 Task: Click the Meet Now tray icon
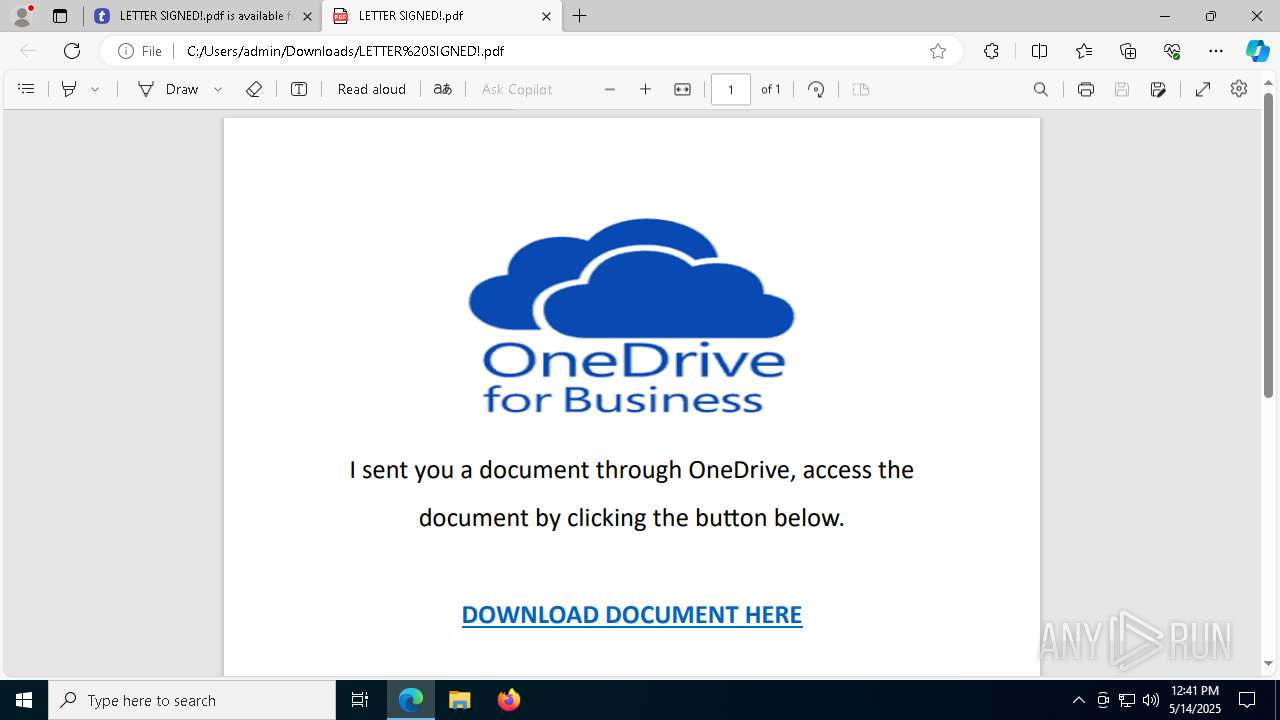tap(1103, 700)
